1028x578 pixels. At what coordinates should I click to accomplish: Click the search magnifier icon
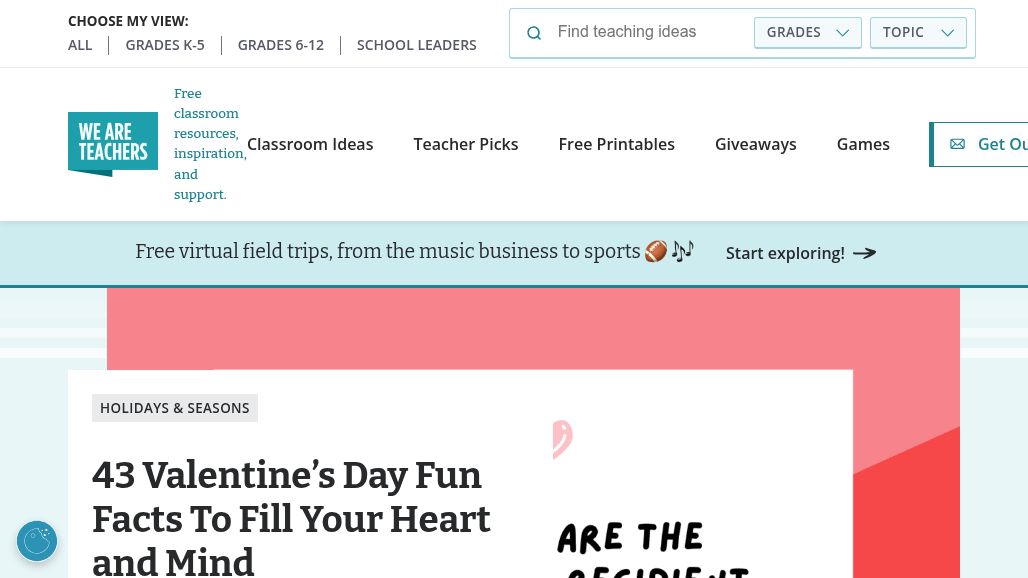[534, 33]
